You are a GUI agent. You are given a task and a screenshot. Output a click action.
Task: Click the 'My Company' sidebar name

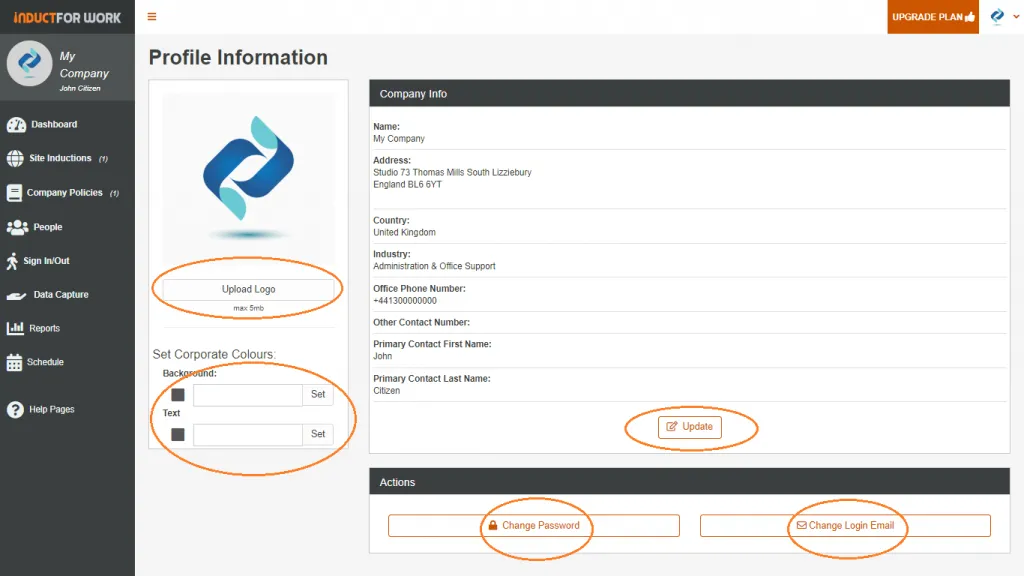tap(84, 65)
